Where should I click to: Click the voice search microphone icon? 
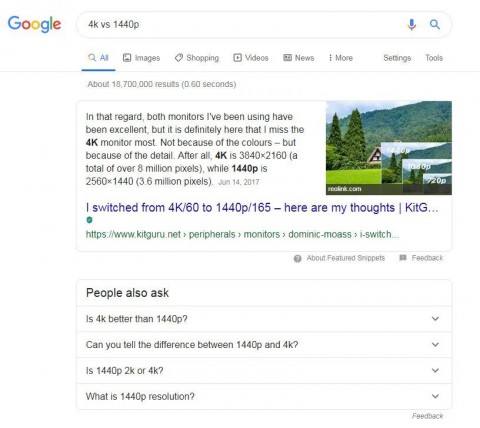point(412,25)
